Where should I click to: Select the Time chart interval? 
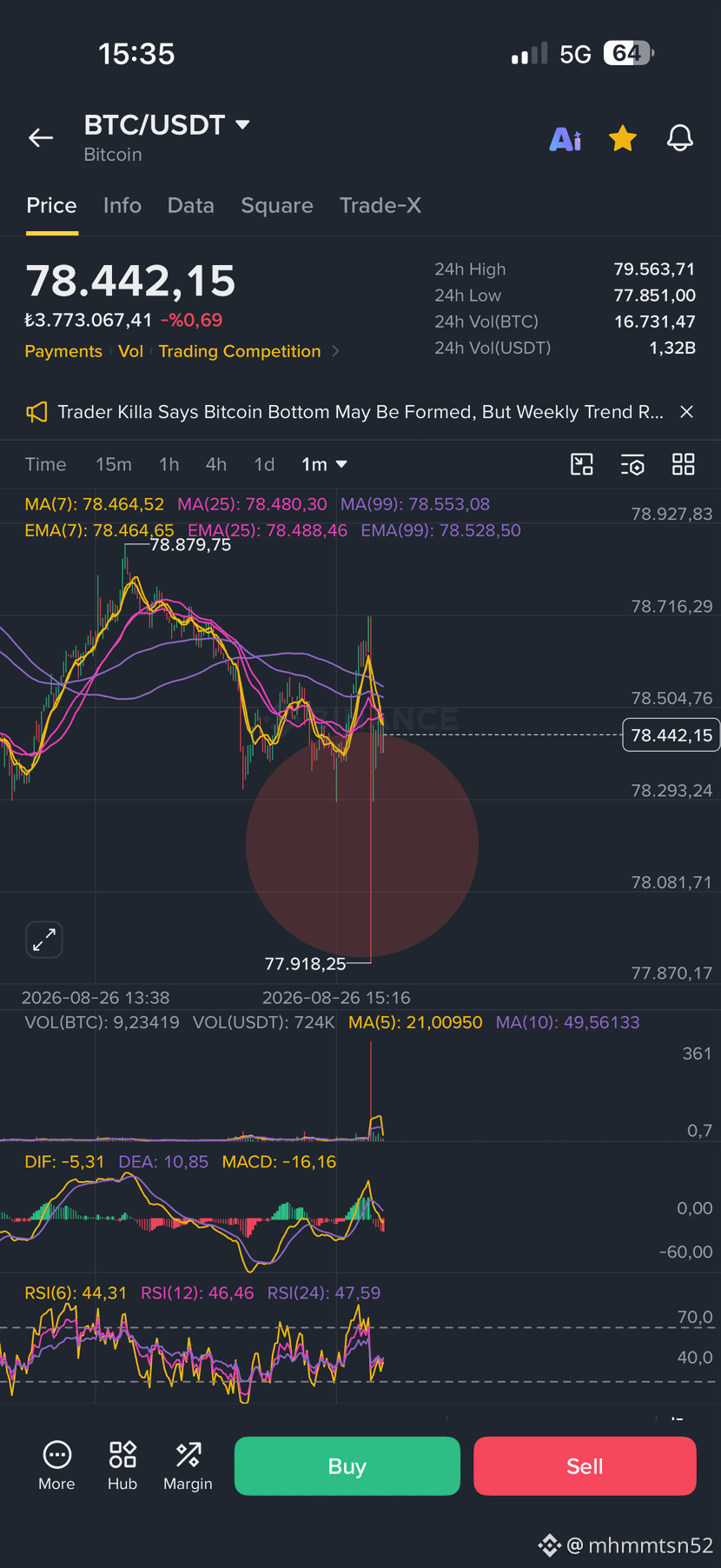(45, 464)
